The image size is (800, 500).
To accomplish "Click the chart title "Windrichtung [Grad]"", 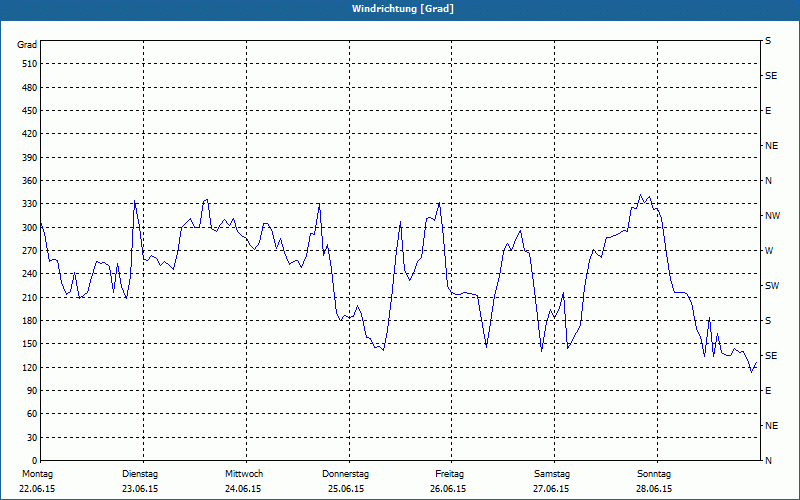I will pyautogui.click(x=403, y=9).
